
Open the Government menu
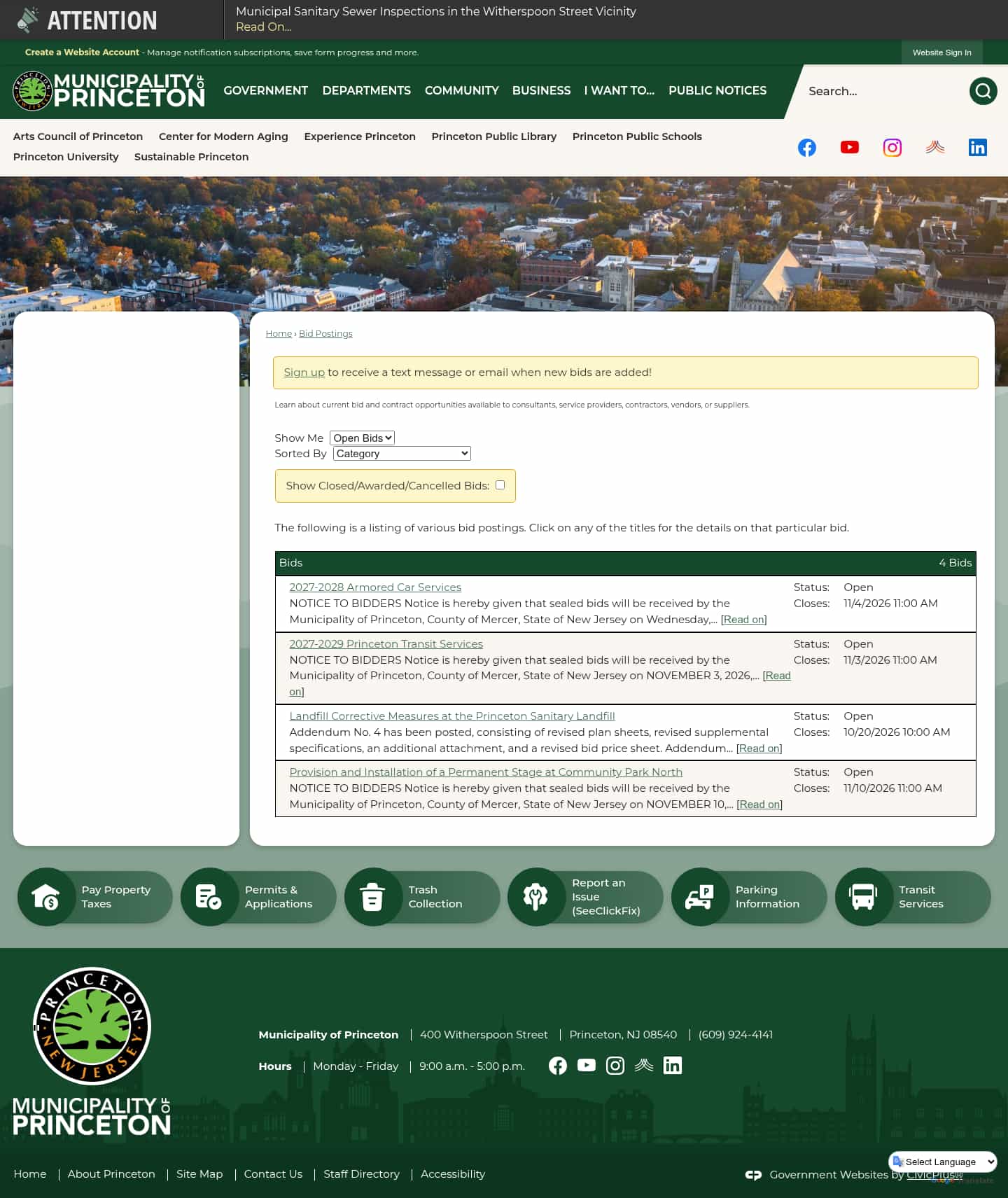coord(265,91)
